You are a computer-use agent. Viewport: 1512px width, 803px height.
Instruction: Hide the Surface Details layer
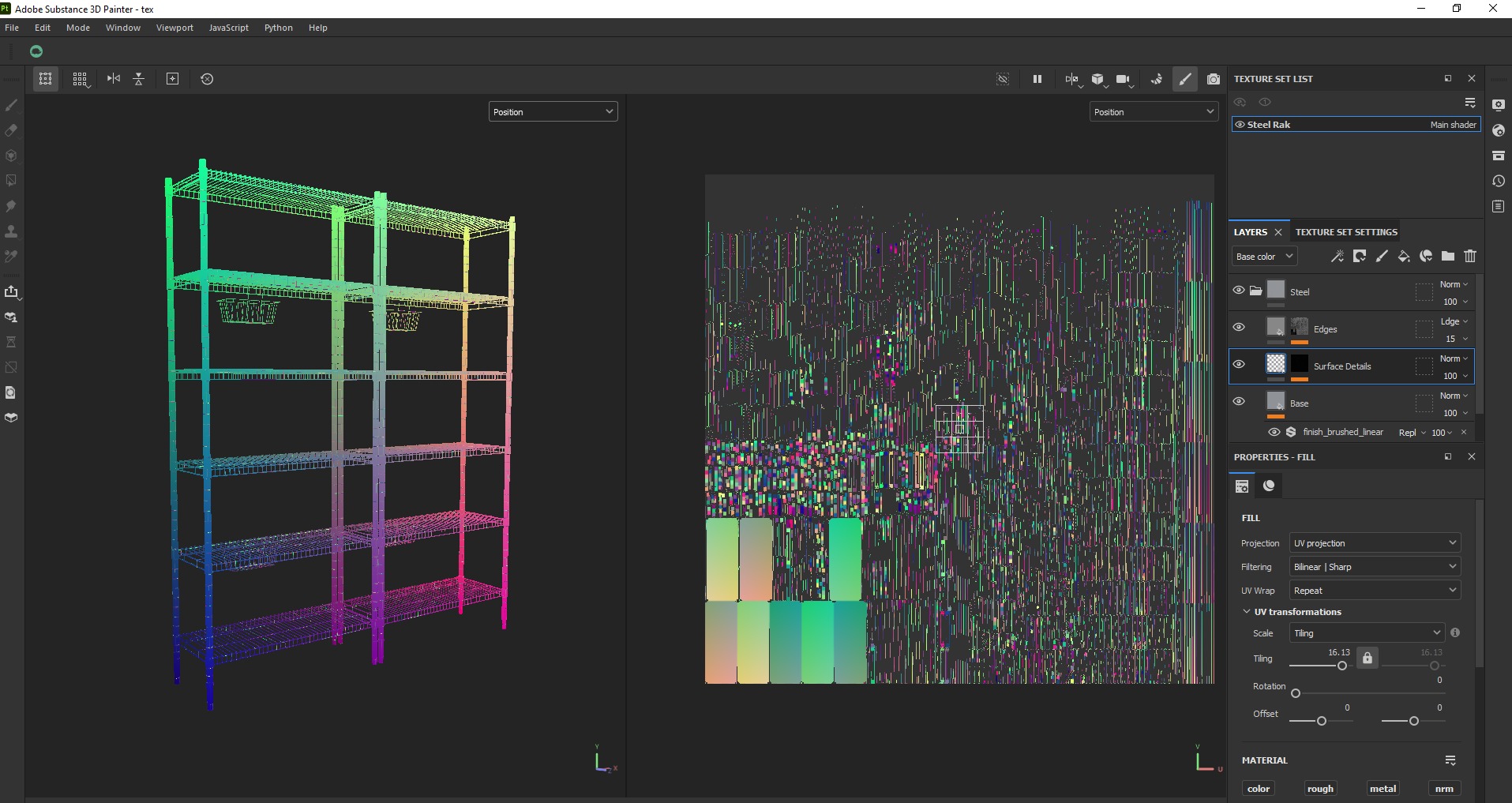pos(1239,365)
